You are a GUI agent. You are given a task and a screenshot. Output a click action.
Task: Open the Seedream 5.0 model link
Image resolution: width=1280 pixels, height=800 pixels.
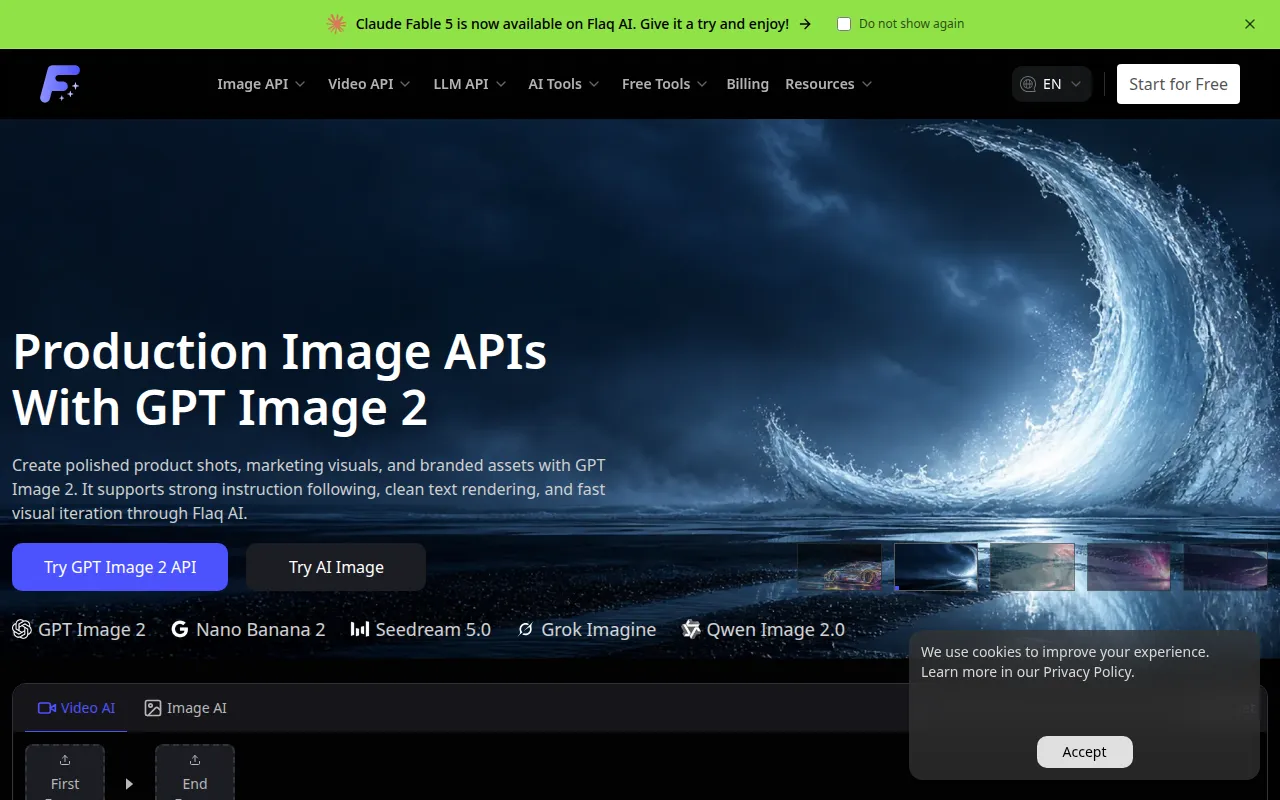click(421, 629)
